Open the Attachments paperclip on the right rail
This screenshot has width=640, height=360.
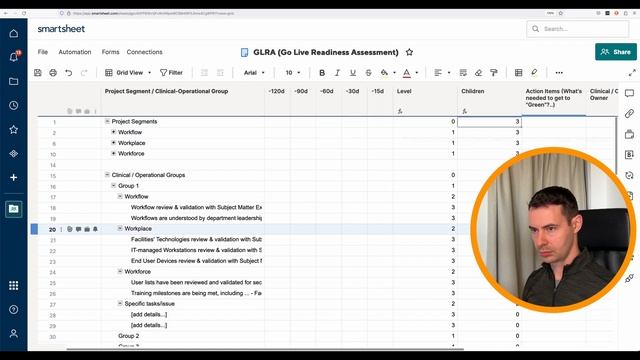[629, 113]
